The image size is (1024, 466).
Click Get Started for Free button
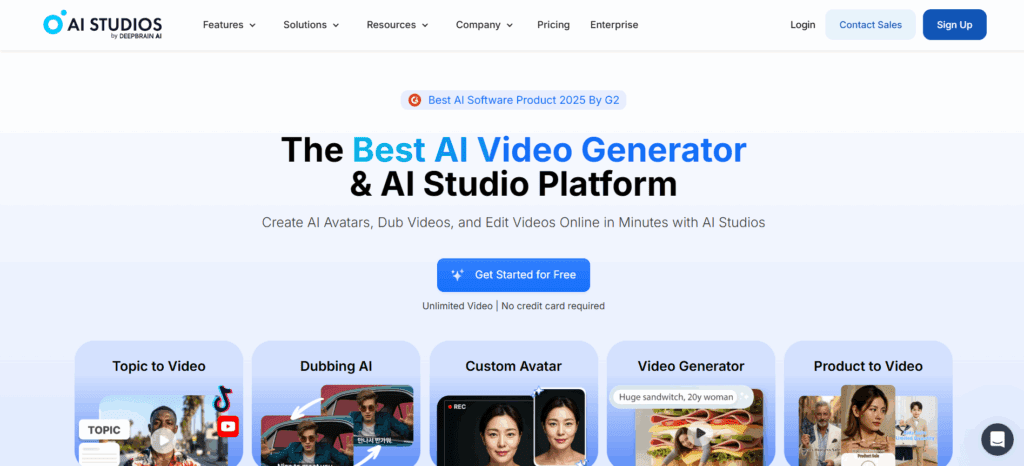(513, 275)
